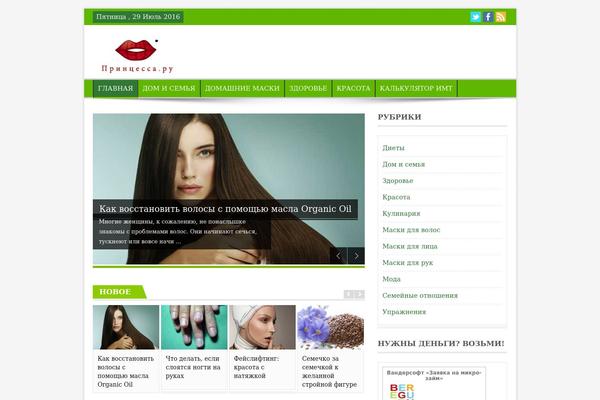Go to previous slide in hair slider
This screenshot has width=600, height=400.
pyautogui.click(x=338, y=256)
